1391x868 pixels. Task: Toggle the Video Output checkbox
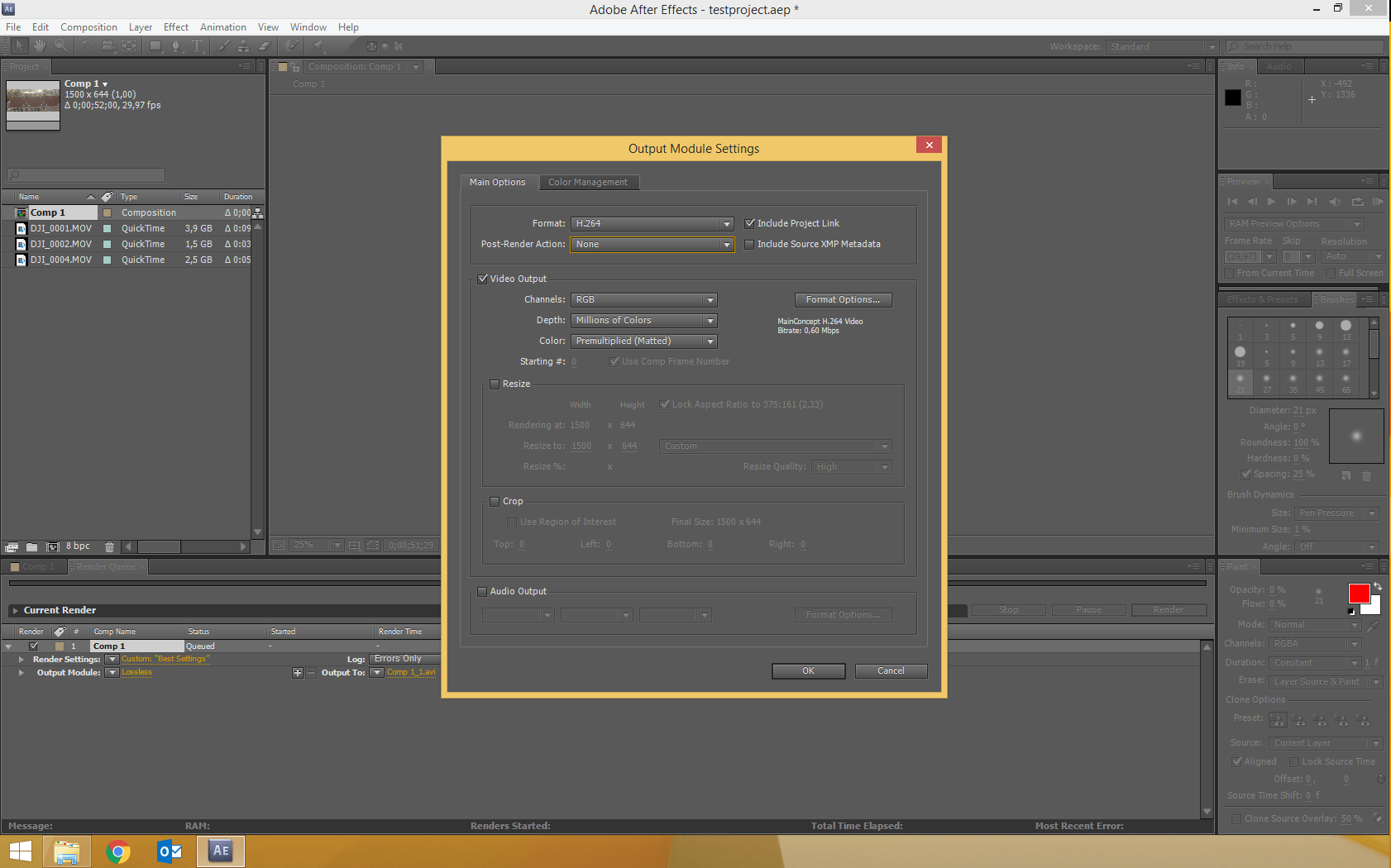(x=483, y=279)
